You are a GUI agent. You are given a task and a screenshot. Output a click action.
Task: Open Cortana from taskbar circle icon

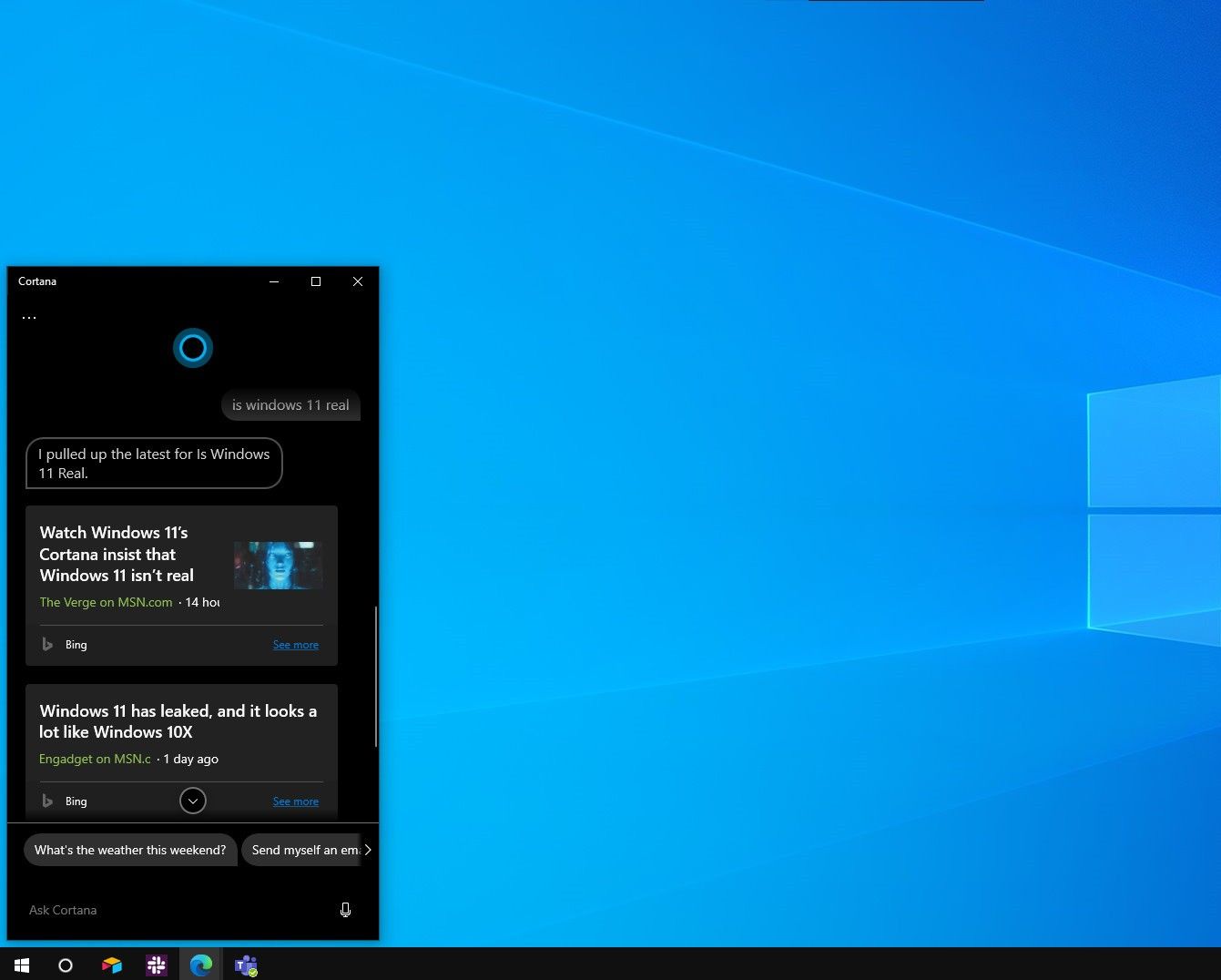tap(66, 965)
